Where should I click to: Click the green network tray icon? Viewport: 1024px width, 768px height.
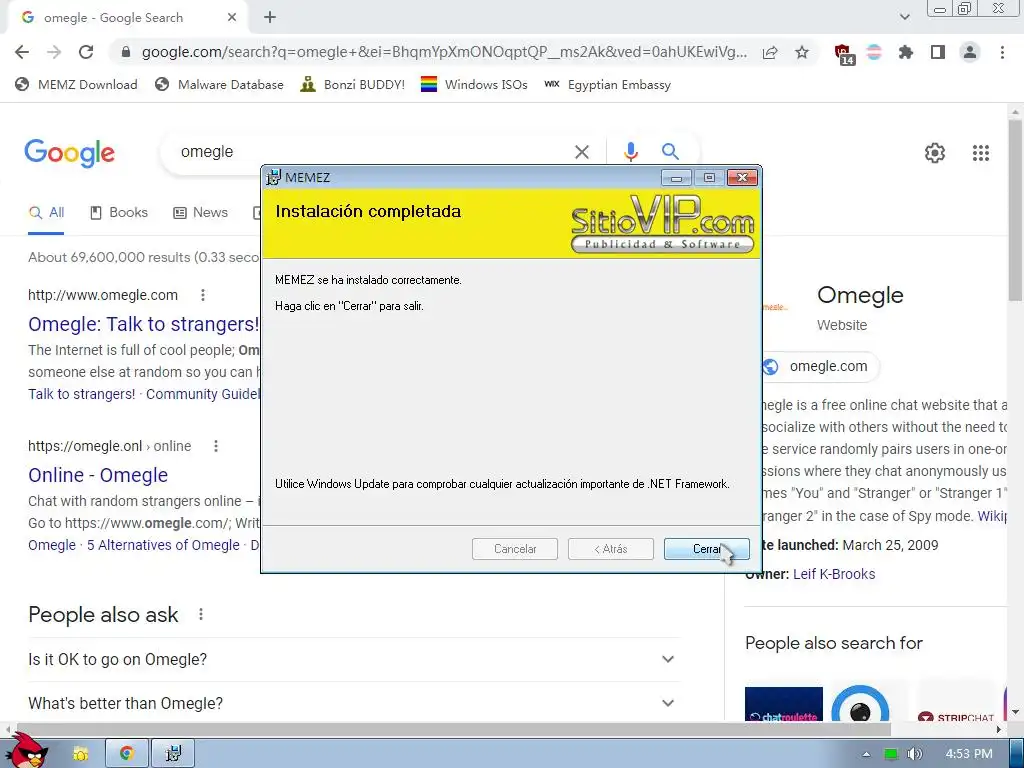pyautogui.click(x=890, y=754)
